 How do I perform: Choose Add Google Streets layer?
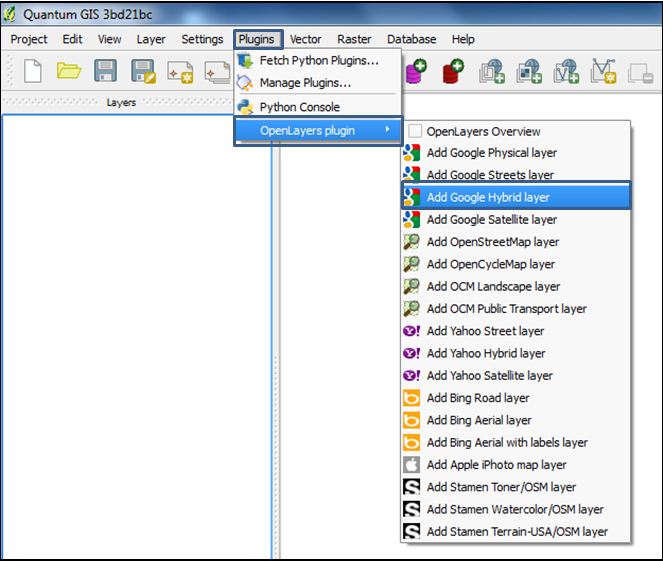[x=516, y=175]
